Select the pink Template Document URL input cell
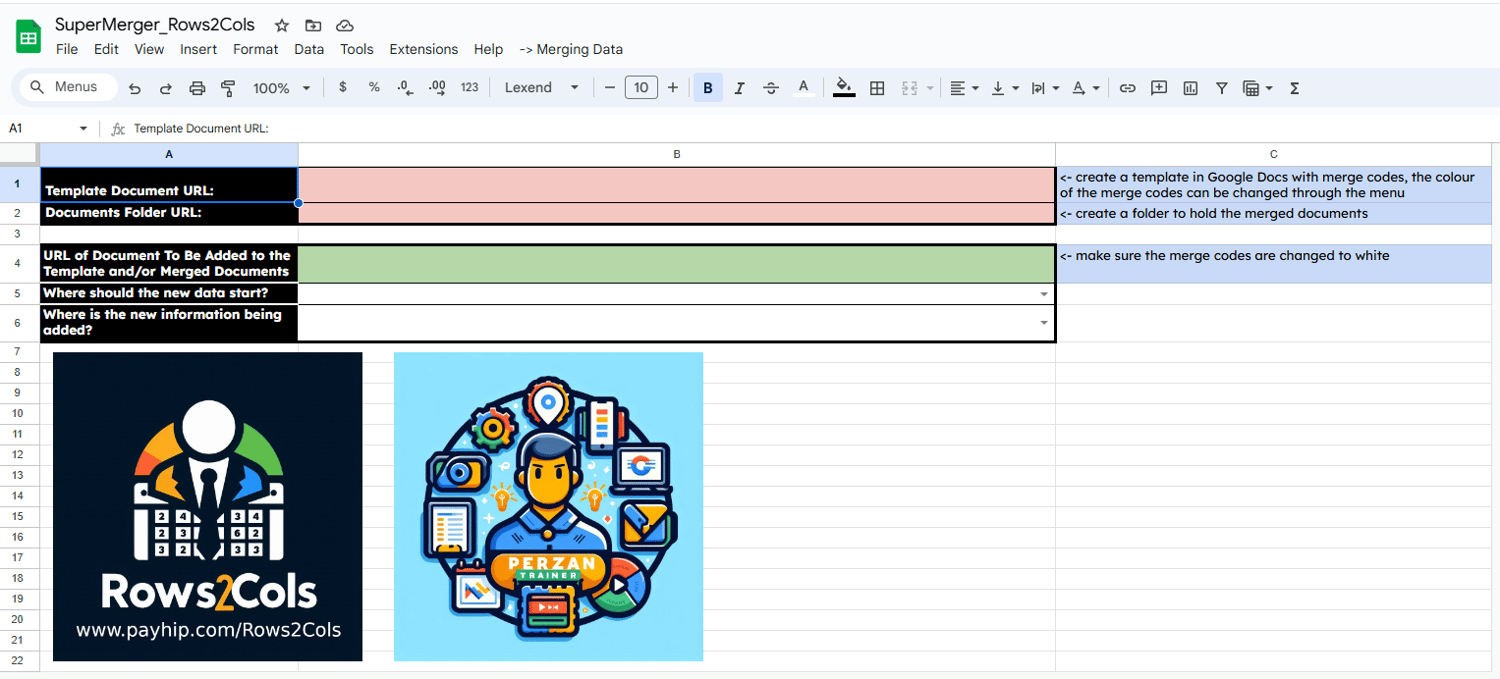The height and width of the screenshot is (679, 1500). tap(677, 185)
